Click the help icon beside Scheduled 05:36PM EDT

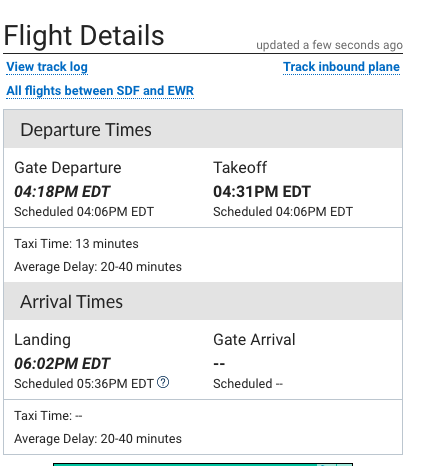click(x=163, y=382)
